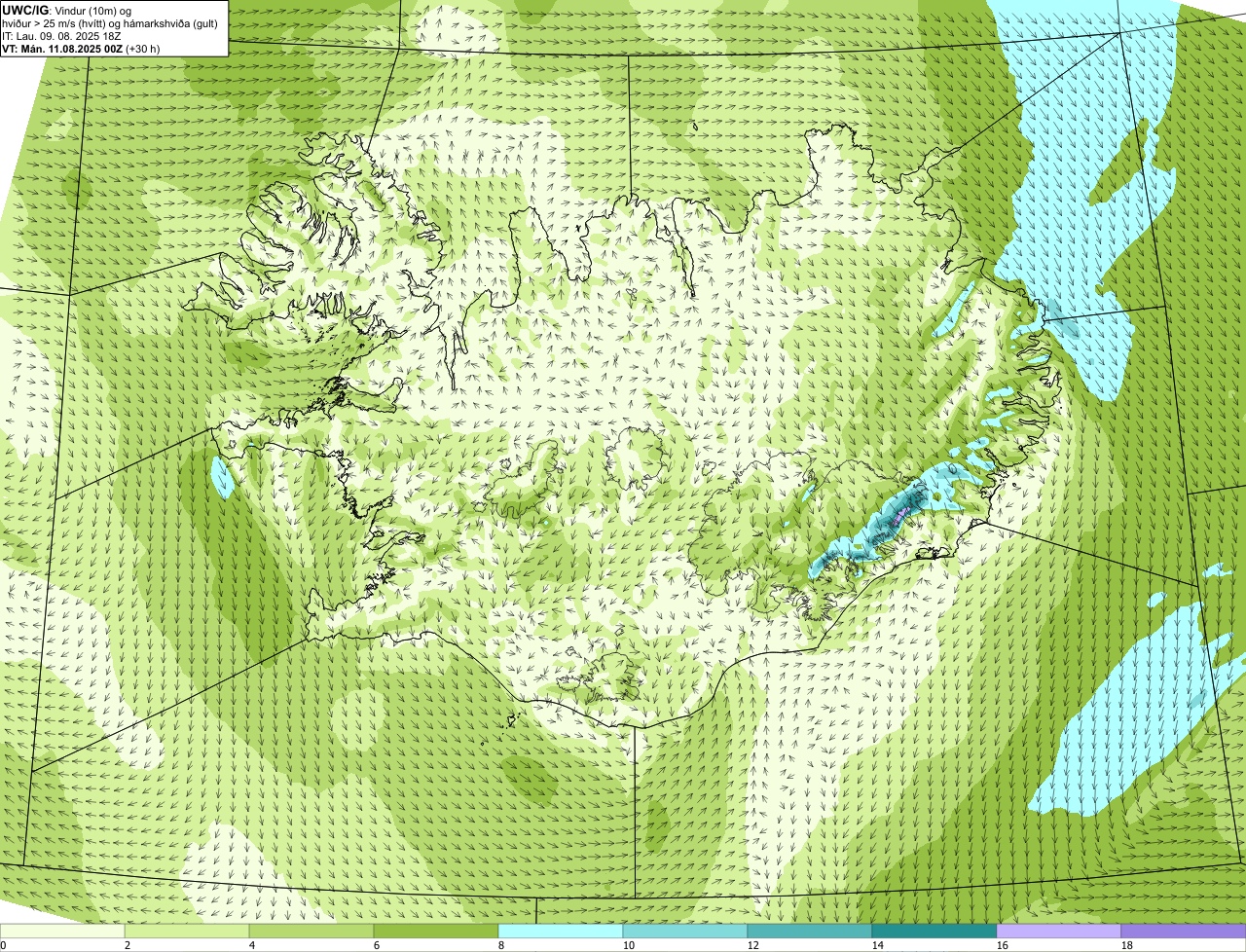Screen dimensions: 1246x952
Task: Click the '6' label on the color scale
Action: 377,945
